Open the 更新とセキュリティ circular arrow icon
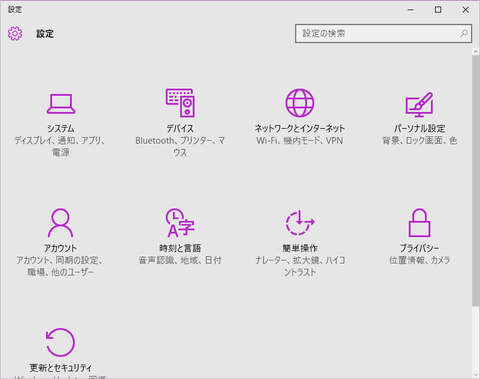Screen dimensions: 480x379 pyautogui.click(x=60, y=342)
